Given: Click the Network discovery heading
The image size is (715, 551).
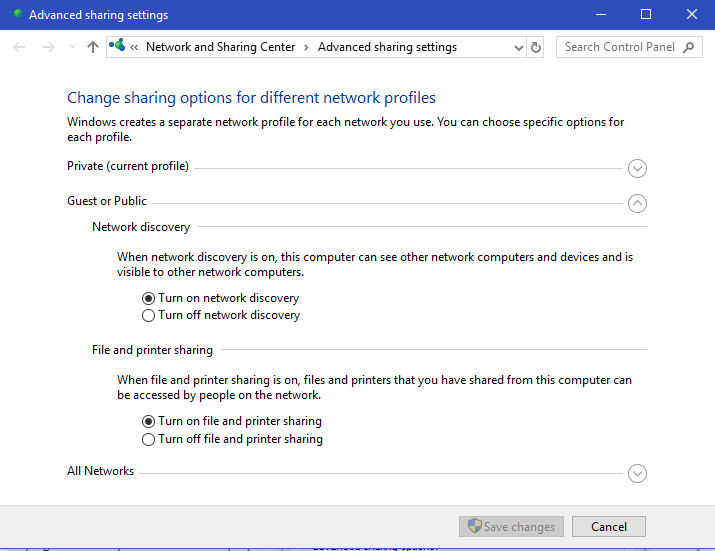Looking at the screenshot, I should click(141, 227).
